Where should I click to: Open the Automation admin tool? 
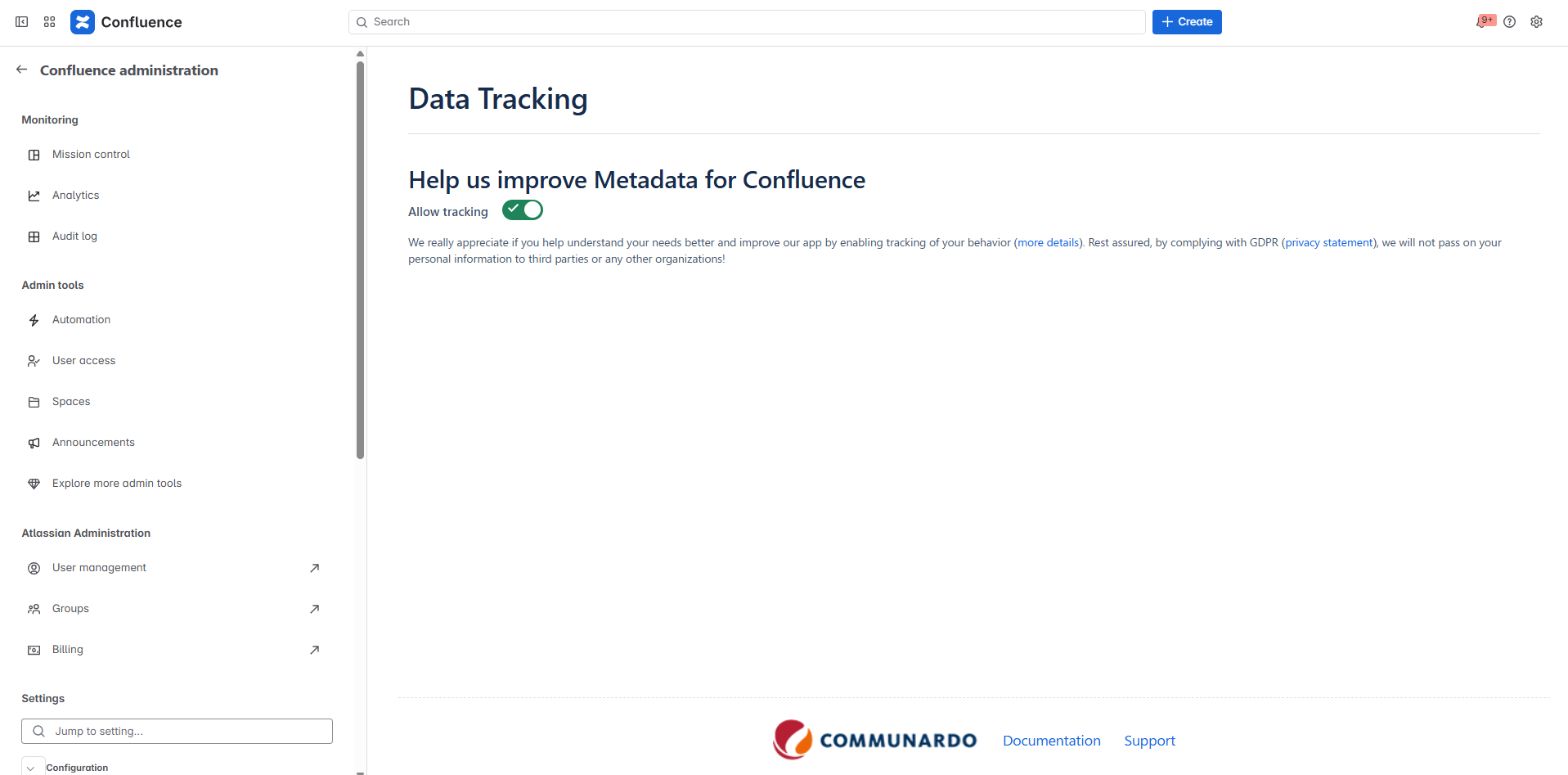(x=81, y=320)
